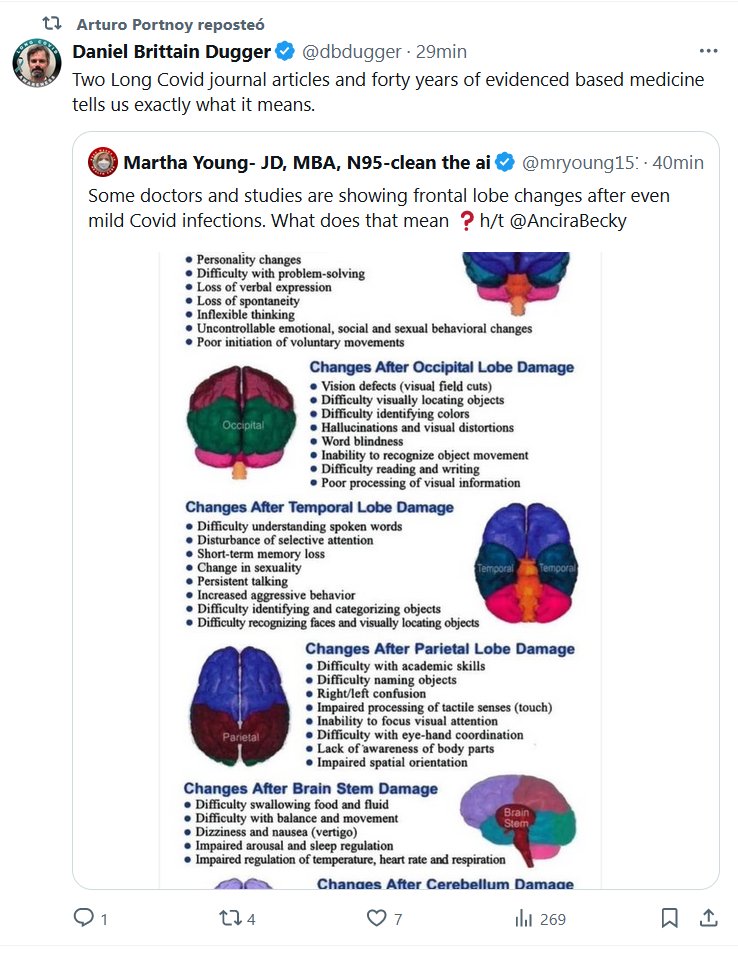Click the reply comment icon

[84, 918]
